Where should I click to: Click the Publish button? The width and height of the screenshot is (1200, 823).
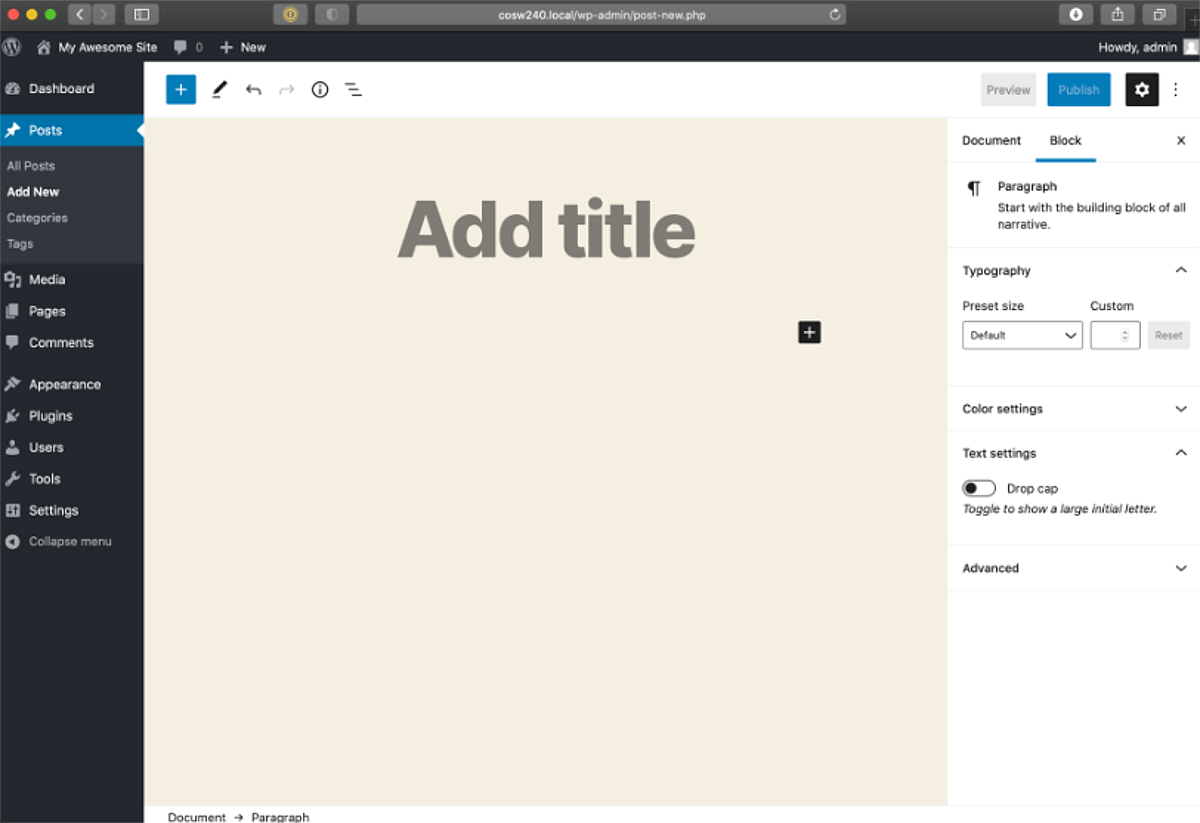tap(1078, 89)
